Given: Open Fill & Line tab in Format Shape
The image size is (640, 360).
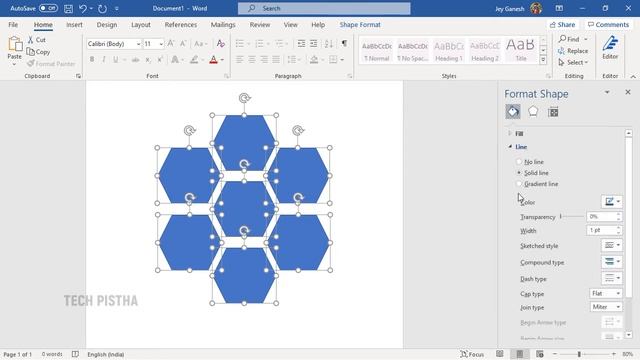Looking at the screenshot, I should tap(513, 111).
